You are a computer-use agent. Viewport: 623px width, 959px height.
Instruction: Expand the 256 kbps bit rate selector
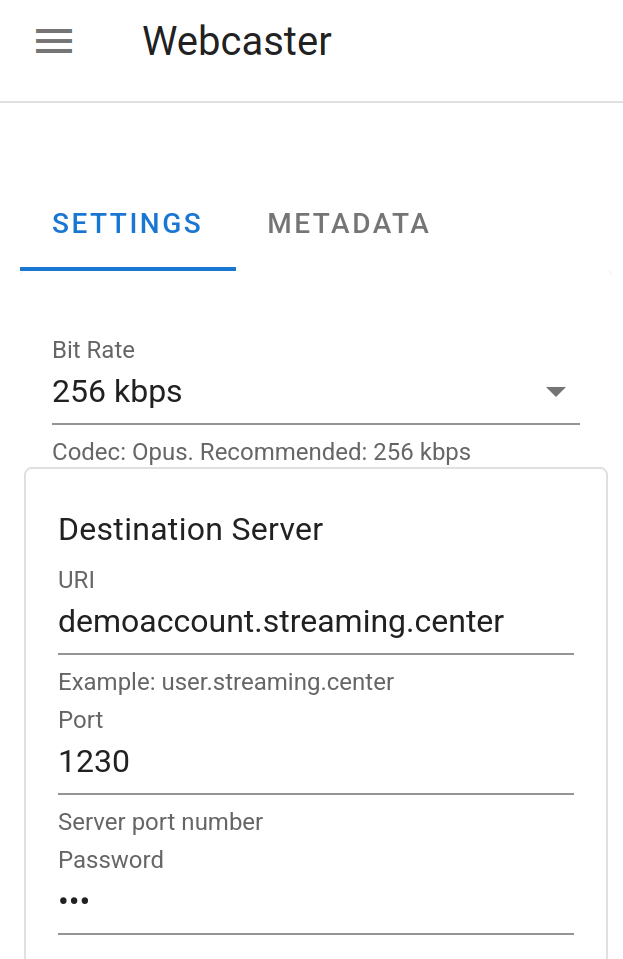[300, 391]
